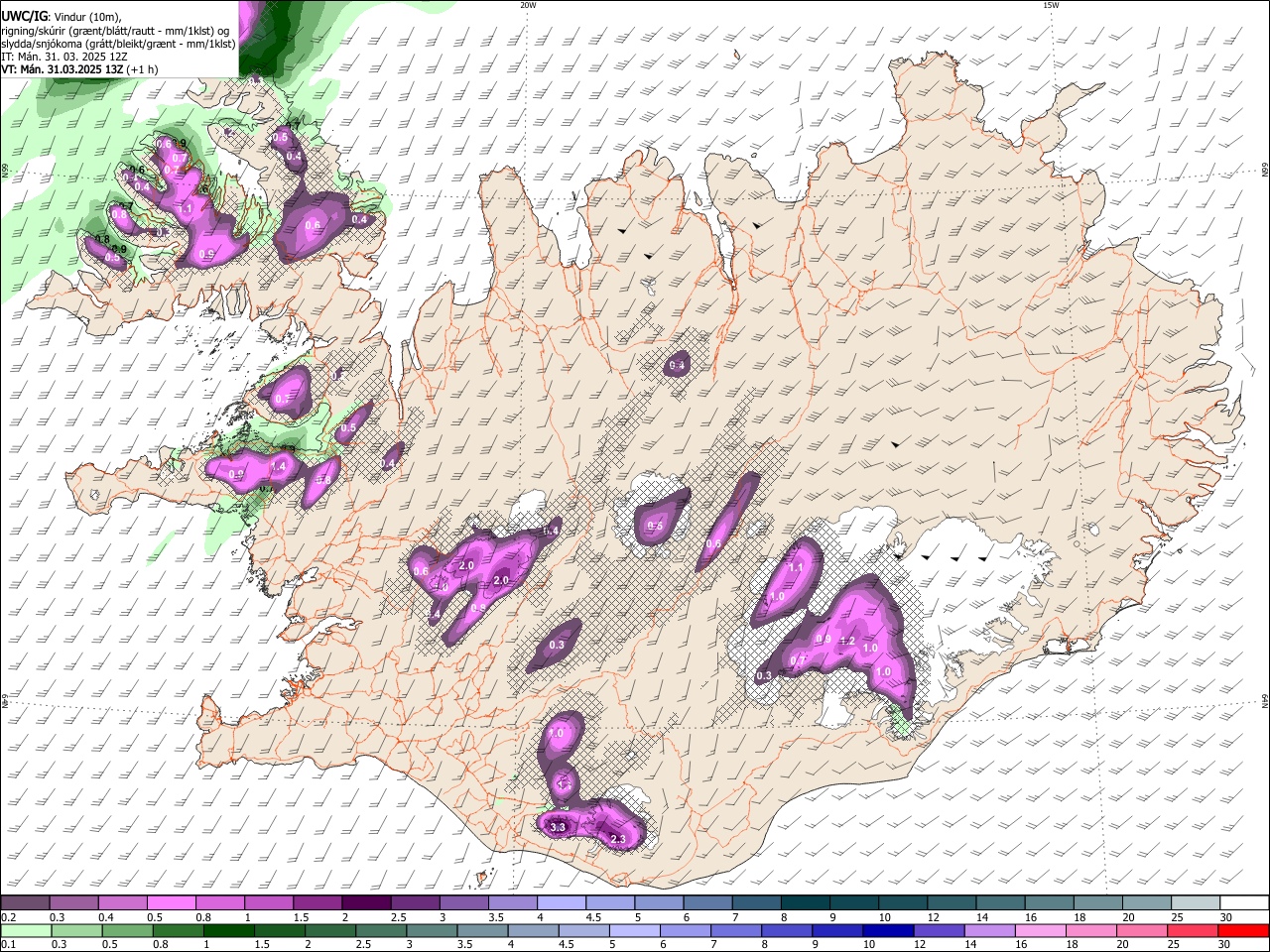Select the '15W' longitude label
The height and width of the screenshot is (952, 1270).
click(1051, 5)
